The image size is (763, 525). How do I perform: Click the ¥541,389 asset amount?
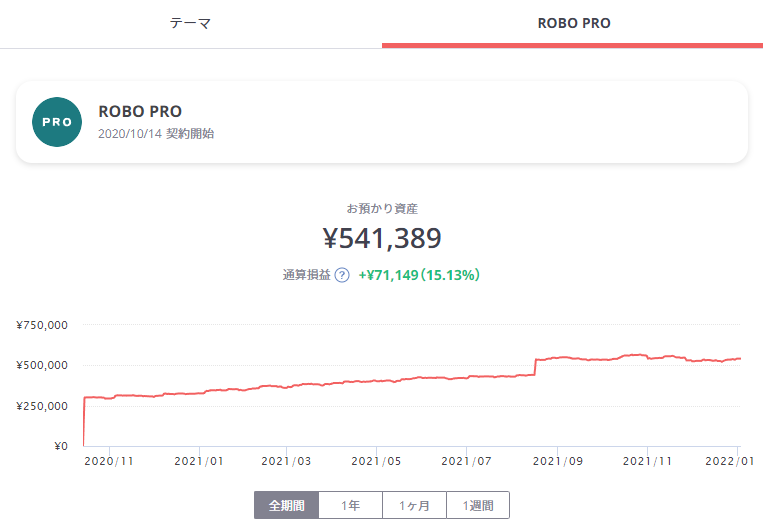click(381, 238)
